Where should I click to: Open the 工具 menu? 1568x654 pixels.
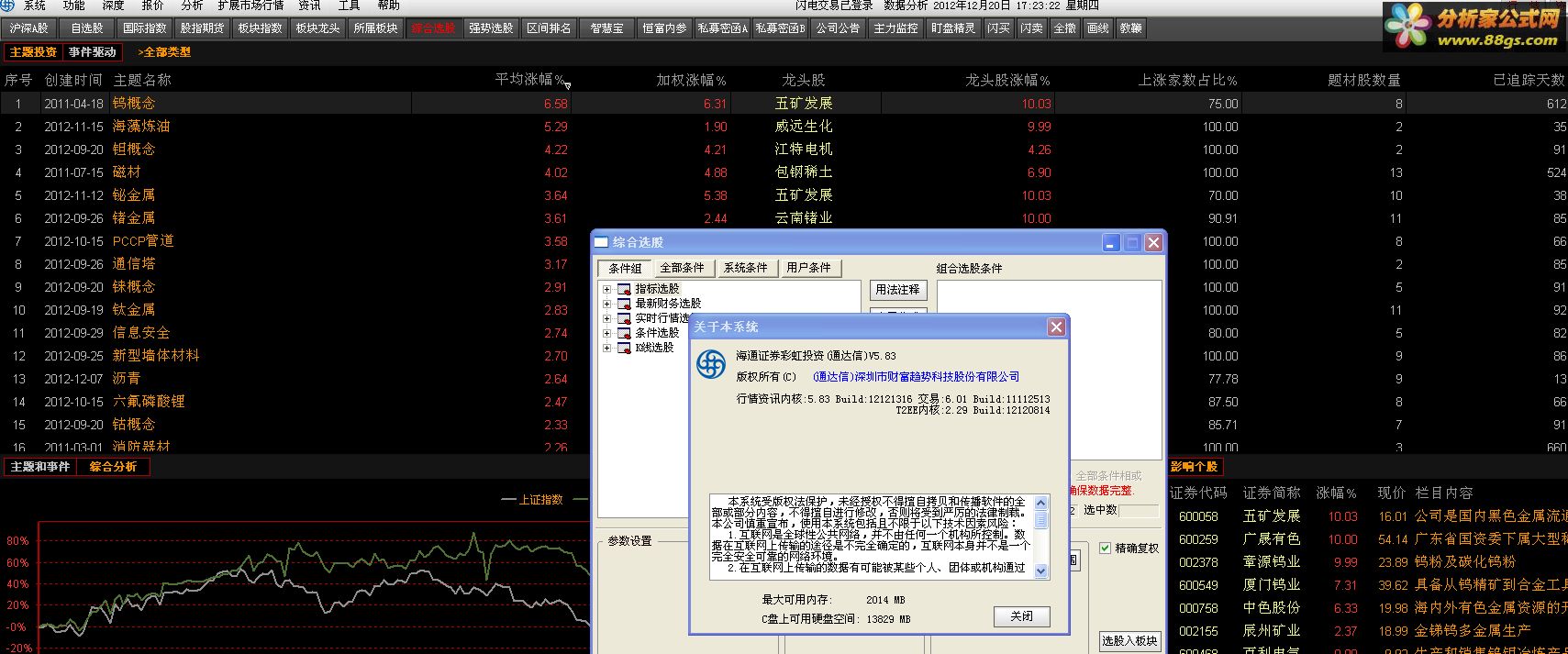point(349,6)
